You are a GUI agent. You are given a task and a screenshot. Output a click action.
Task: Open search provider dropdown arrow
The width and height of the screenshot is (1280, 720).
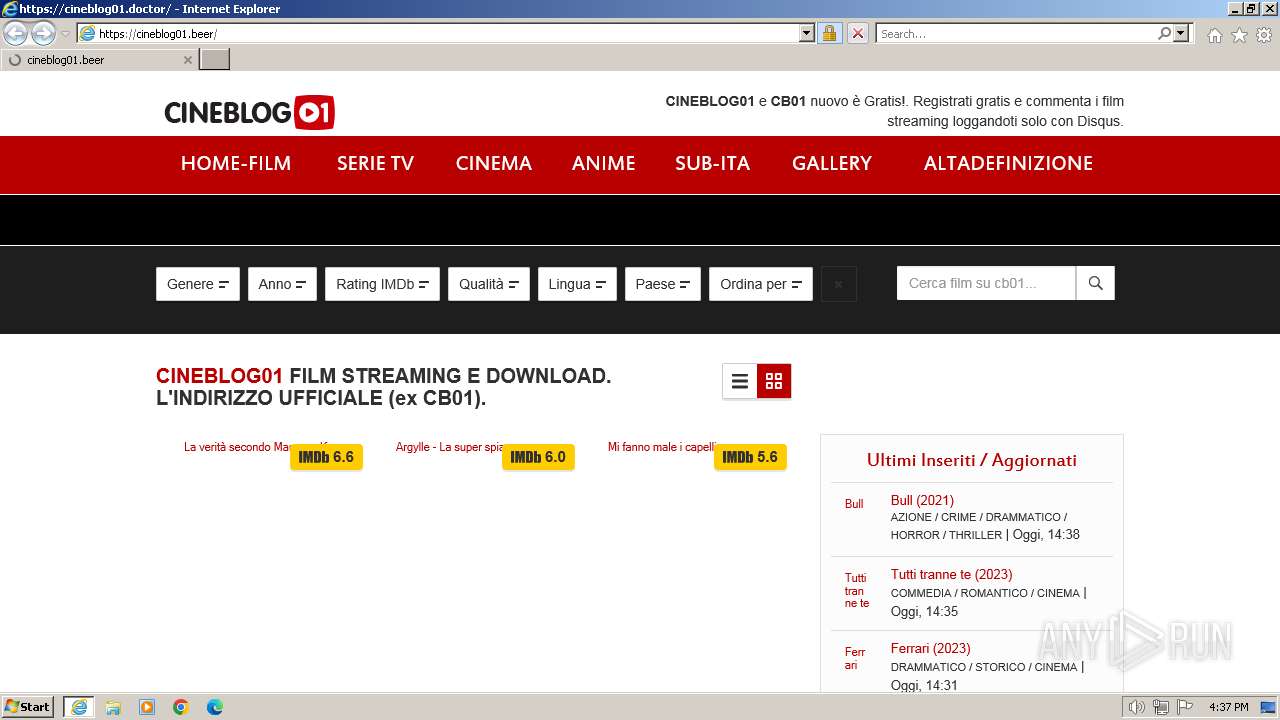pyautogui.click(x=1181, y=33)
